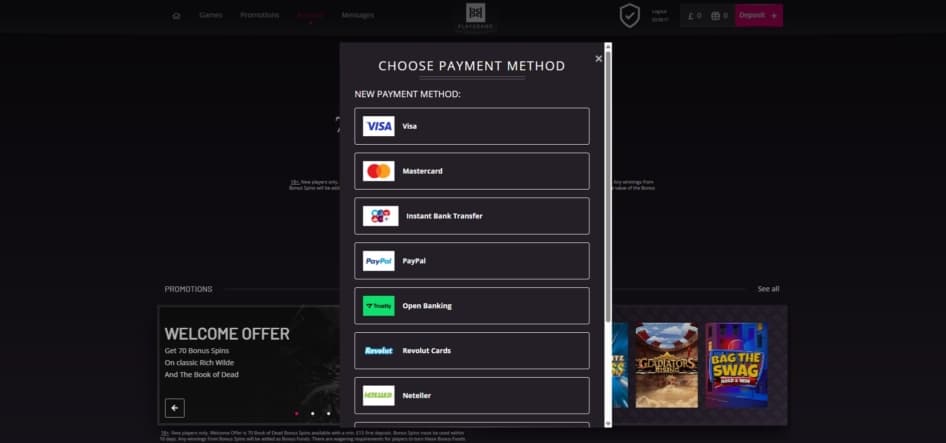Open the Messages menu item

[x=358, y=15]
